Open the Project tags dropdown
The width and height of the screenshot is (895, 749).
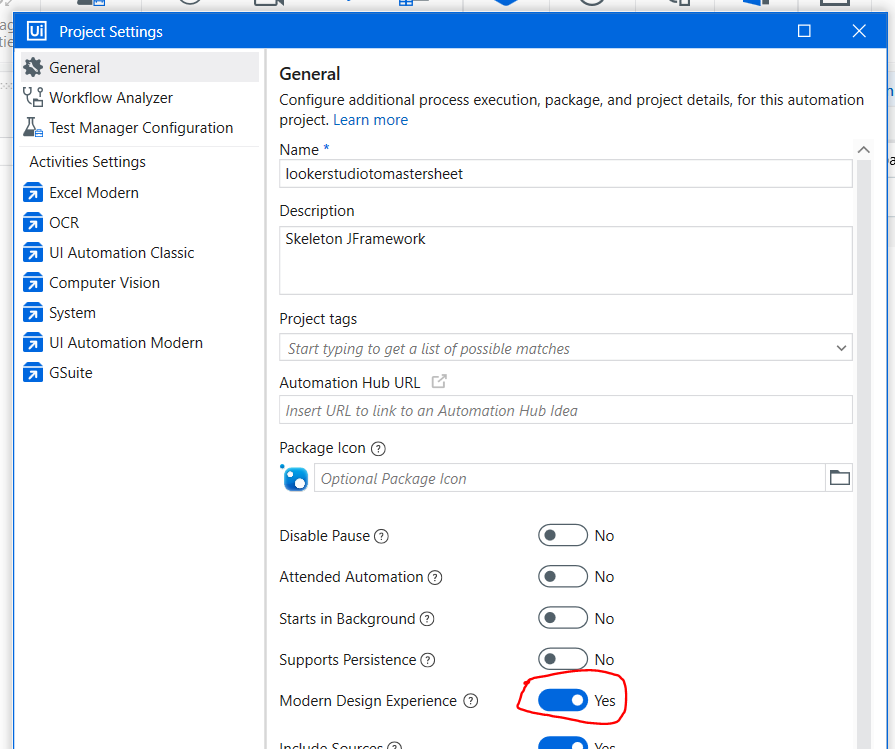click(845, 345)
